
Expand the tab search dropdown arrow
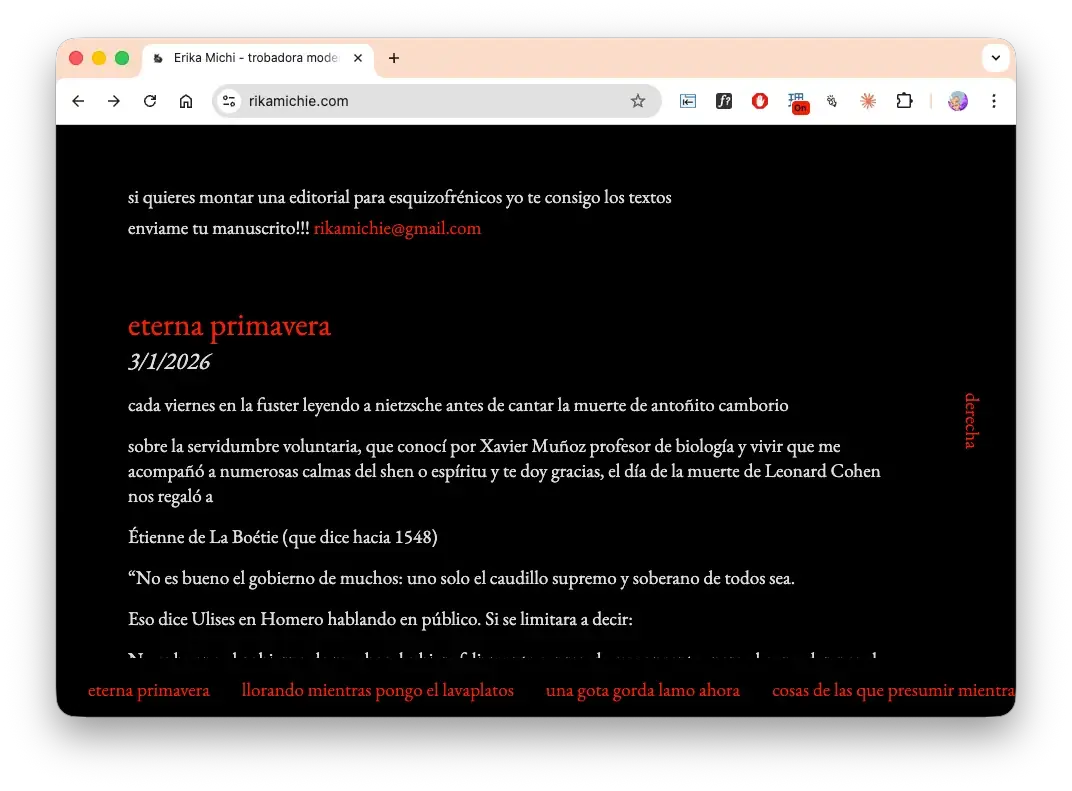coord(995,58)
